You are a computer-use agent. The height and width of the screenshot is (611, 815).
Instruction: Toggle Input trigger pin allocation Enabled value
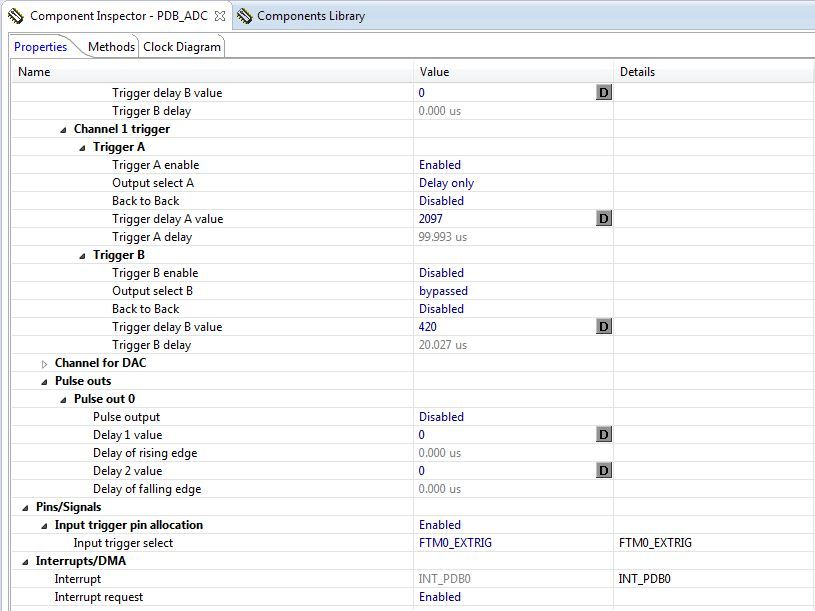pyautogui.click(x=440, y=525)
